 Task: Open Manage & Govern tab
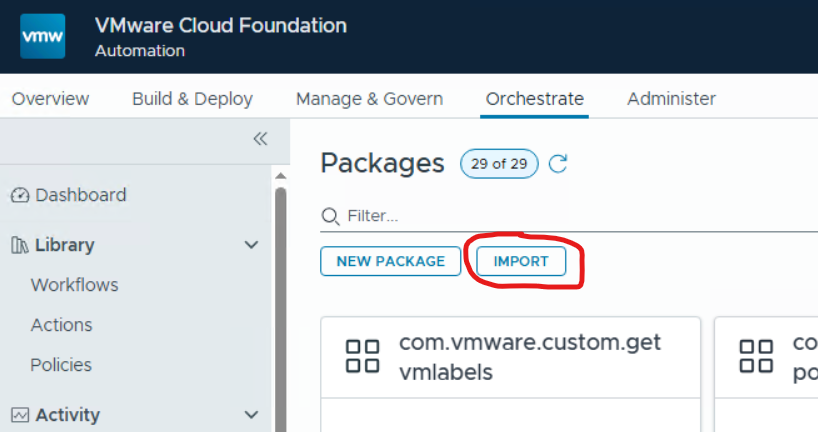click(369, 99)
